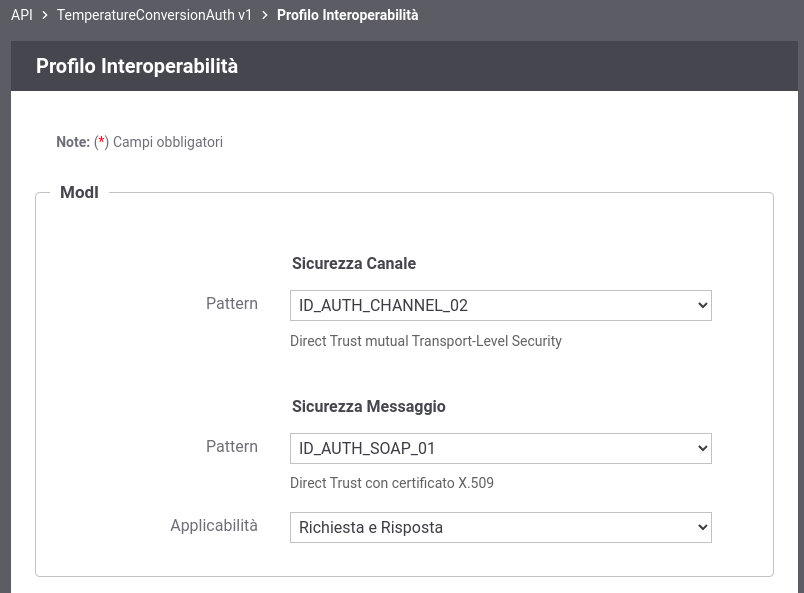The image size is (804, 593).
Task: Open the ID_AUTH_CHANNEL_02 pattern dropdown
Action: [x=500, y=306]
